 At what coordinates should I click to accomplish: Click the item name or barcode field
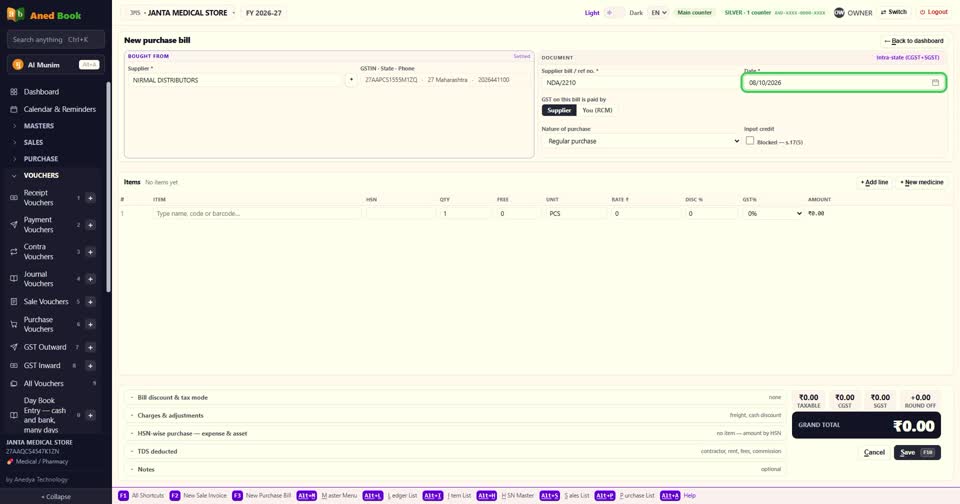pyautogui.click(x=257, y=214)
